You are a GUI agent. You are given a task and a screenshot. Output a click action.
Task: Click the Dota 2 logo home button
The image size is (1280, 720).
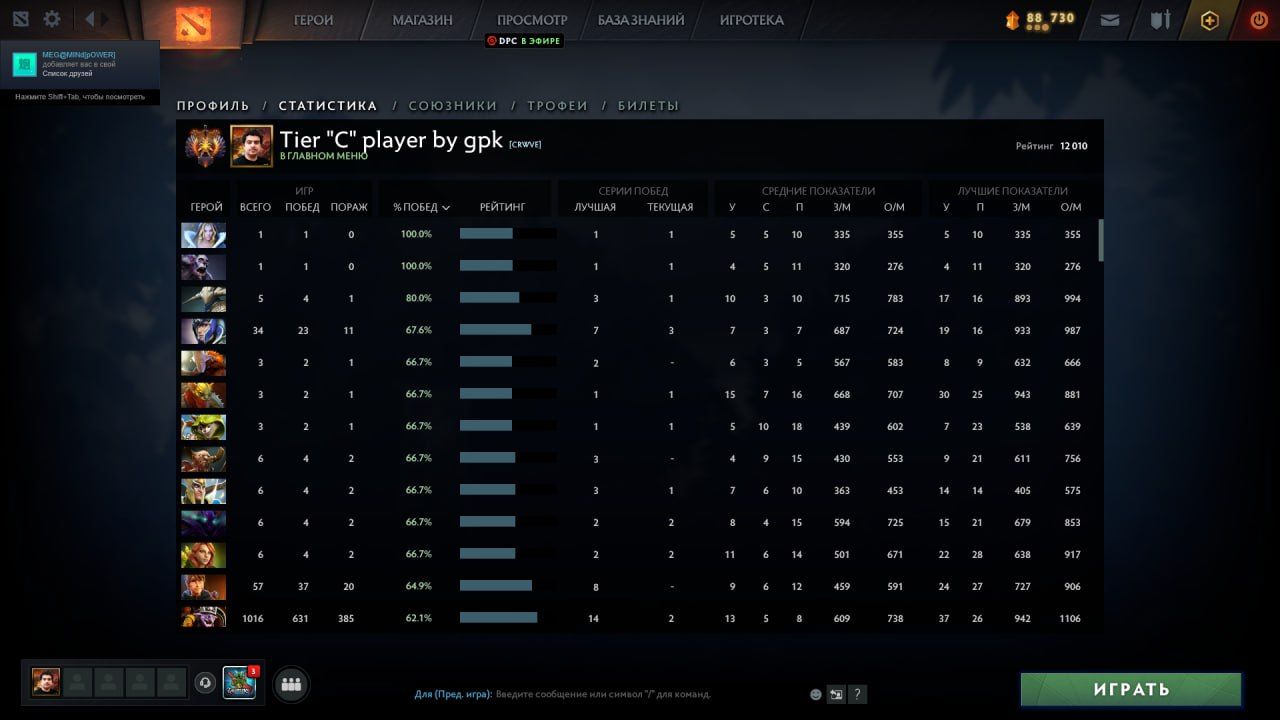pyautogui.click(x=191, y=24)
